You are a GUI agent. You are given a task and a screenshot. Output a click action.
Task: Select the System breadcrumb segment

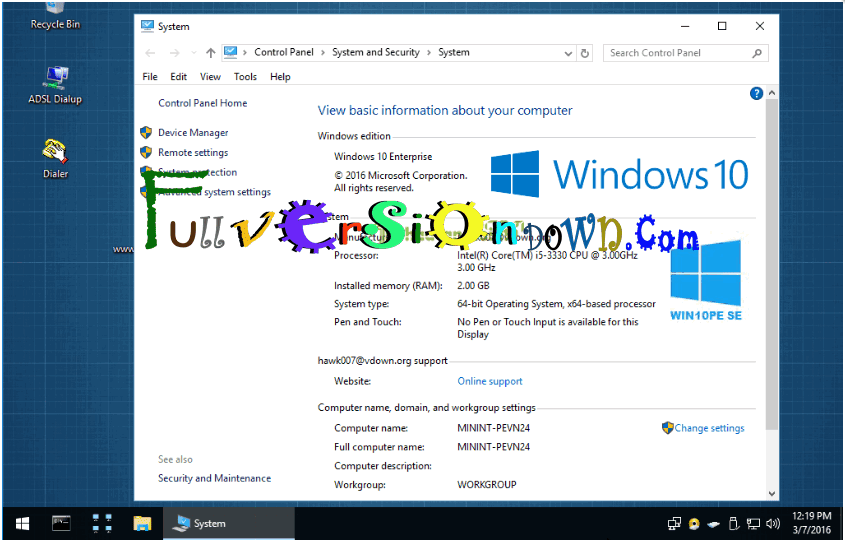pos(454,52)
